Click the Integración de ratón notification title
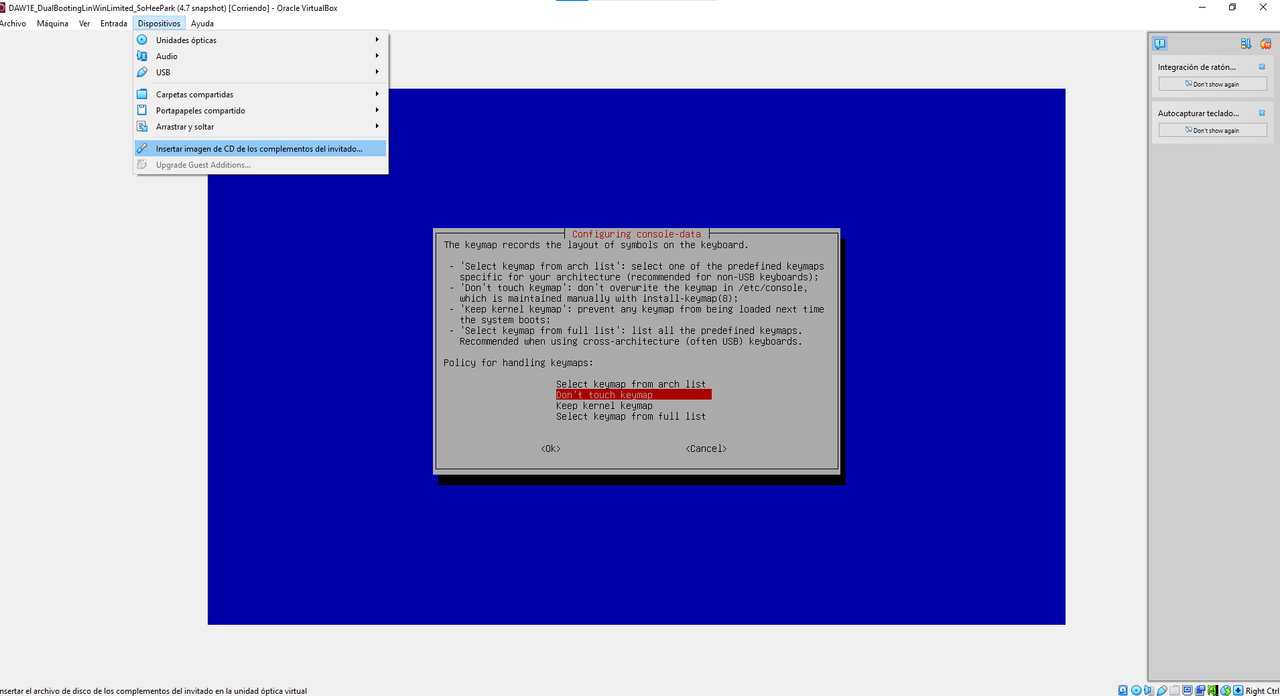 [x=1196, y=67]
